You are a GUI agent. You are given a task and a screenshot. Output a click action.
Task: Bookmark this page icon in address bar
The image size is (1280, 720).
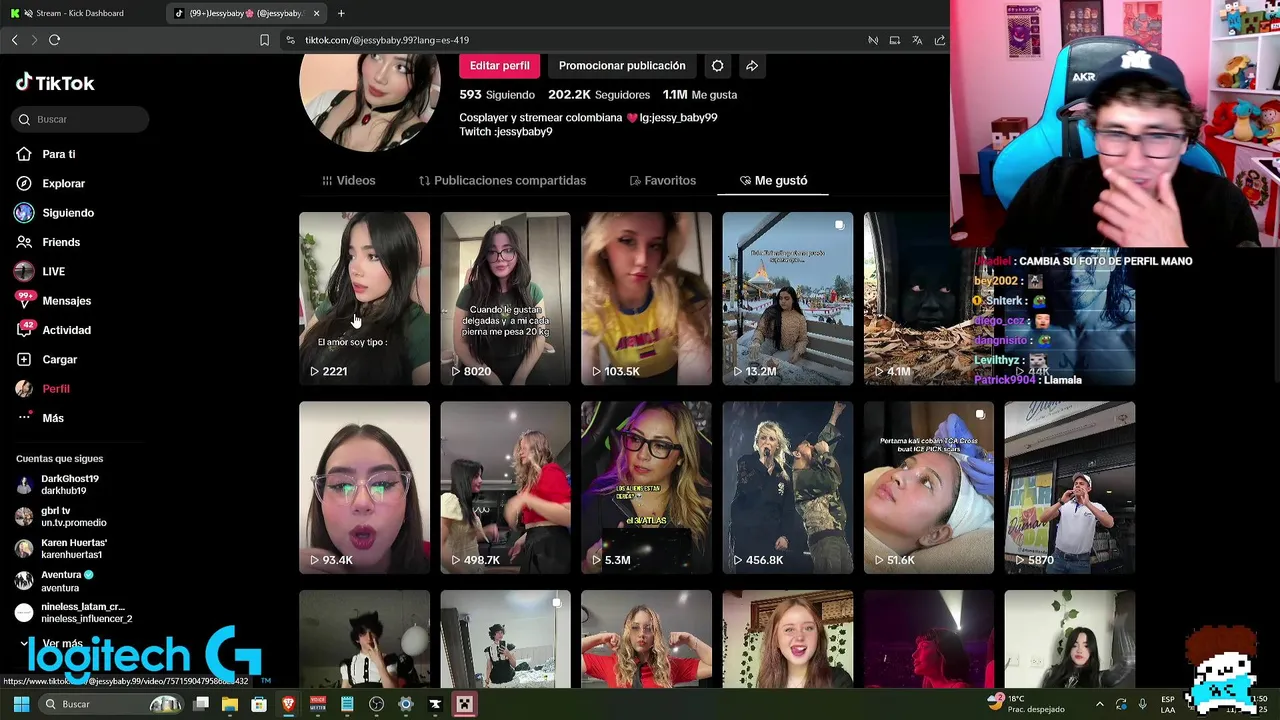pos(264,40)
